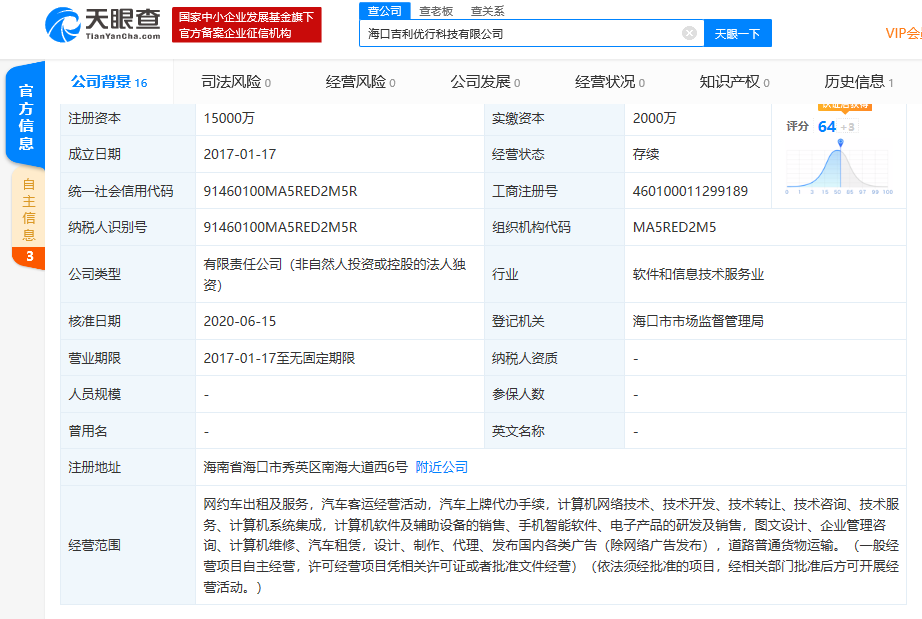This screenshot has height=619, width=922.
Task: Click the VIP会员 link
Action: pyautogui.click(x=903, y=33)
